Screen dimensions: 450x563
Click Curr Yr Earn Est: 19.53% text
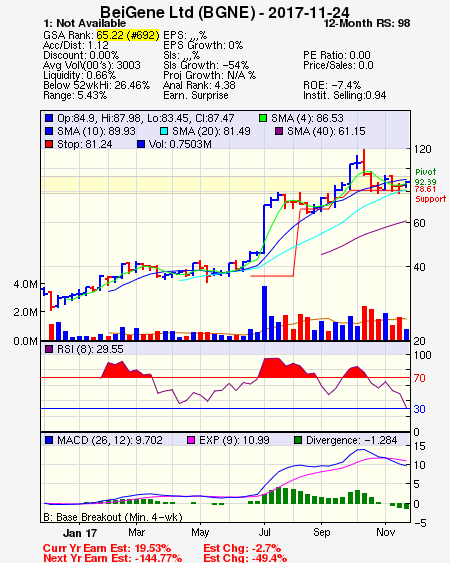(x=107, y=548)
